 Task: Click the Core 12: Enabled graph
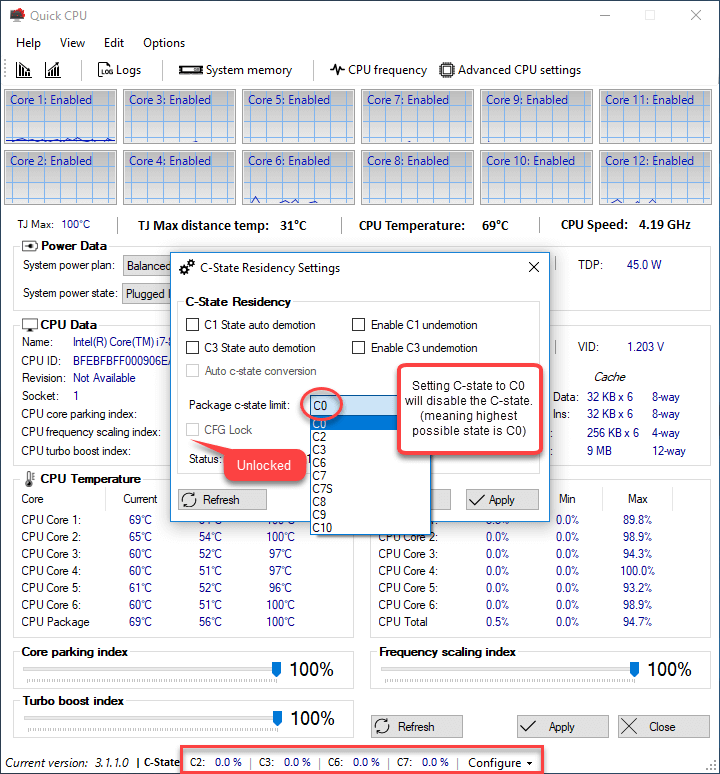pos(655,177)
